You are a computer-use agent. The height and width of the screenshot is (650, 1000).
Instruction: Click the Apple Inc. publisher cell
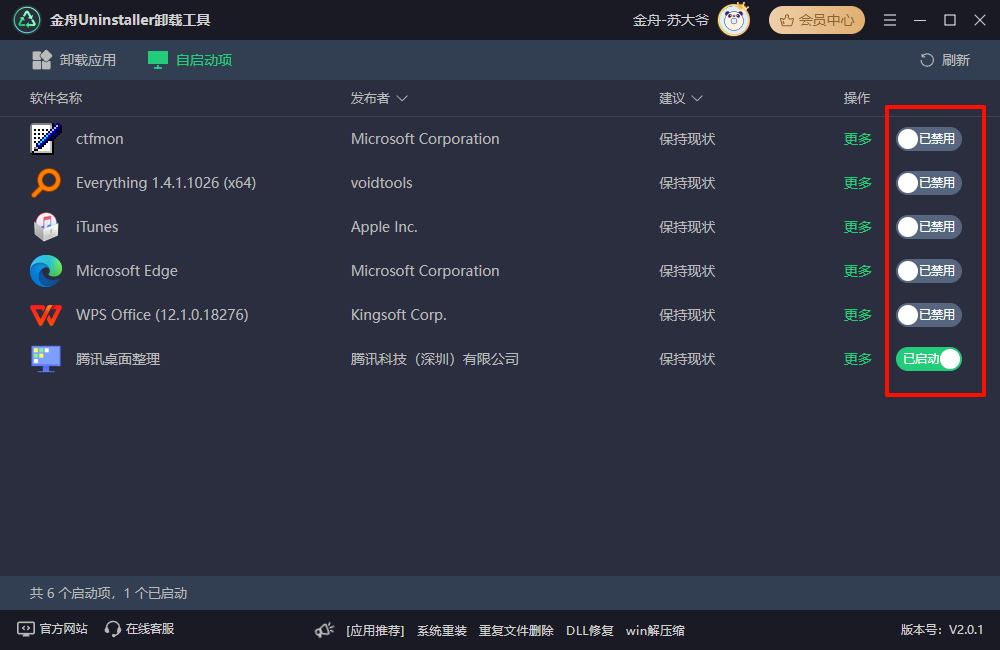pyautogui.click(x=384, y=226)
